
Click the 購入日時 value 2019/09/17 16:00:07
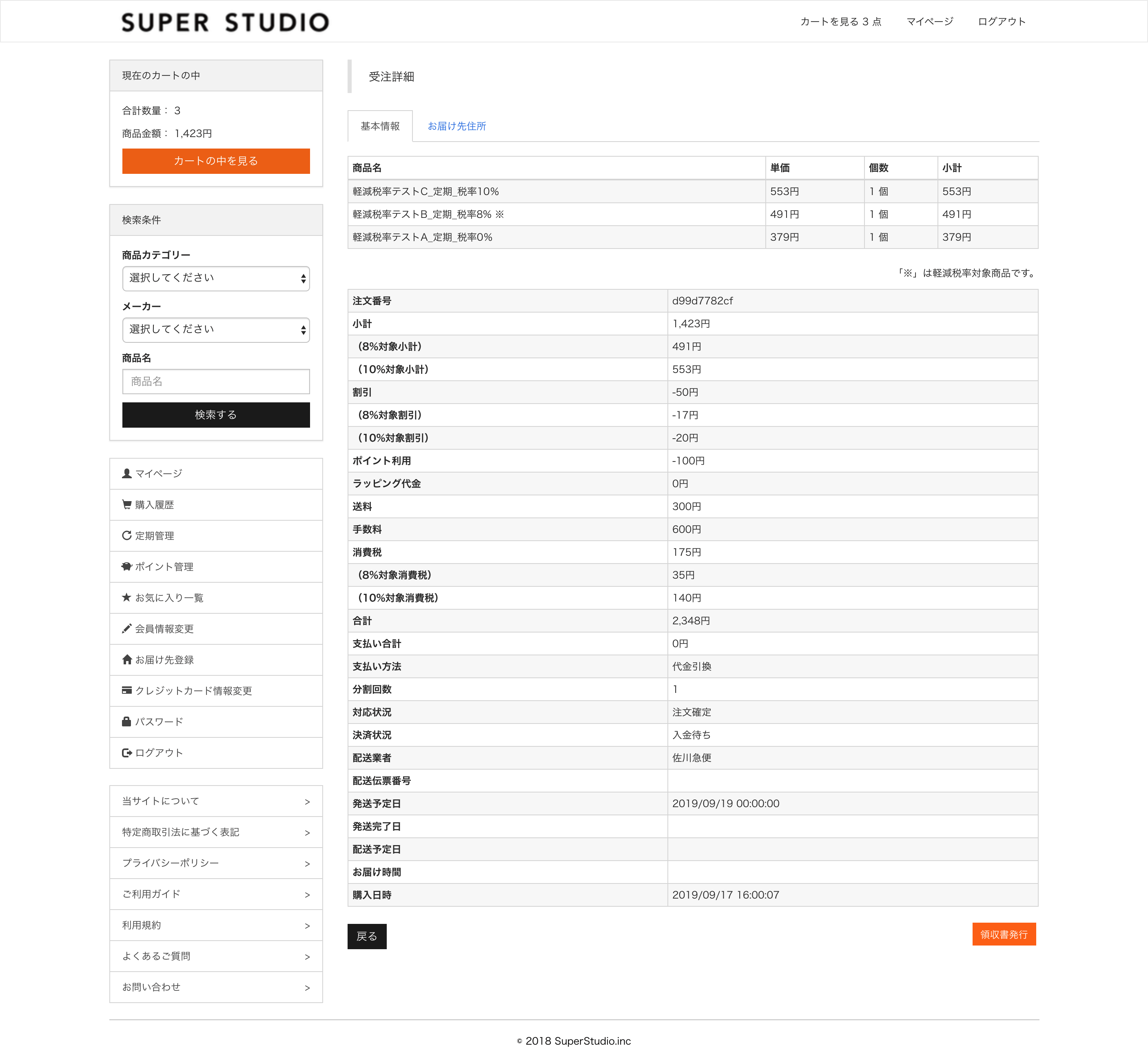click(x=725, y=895)
